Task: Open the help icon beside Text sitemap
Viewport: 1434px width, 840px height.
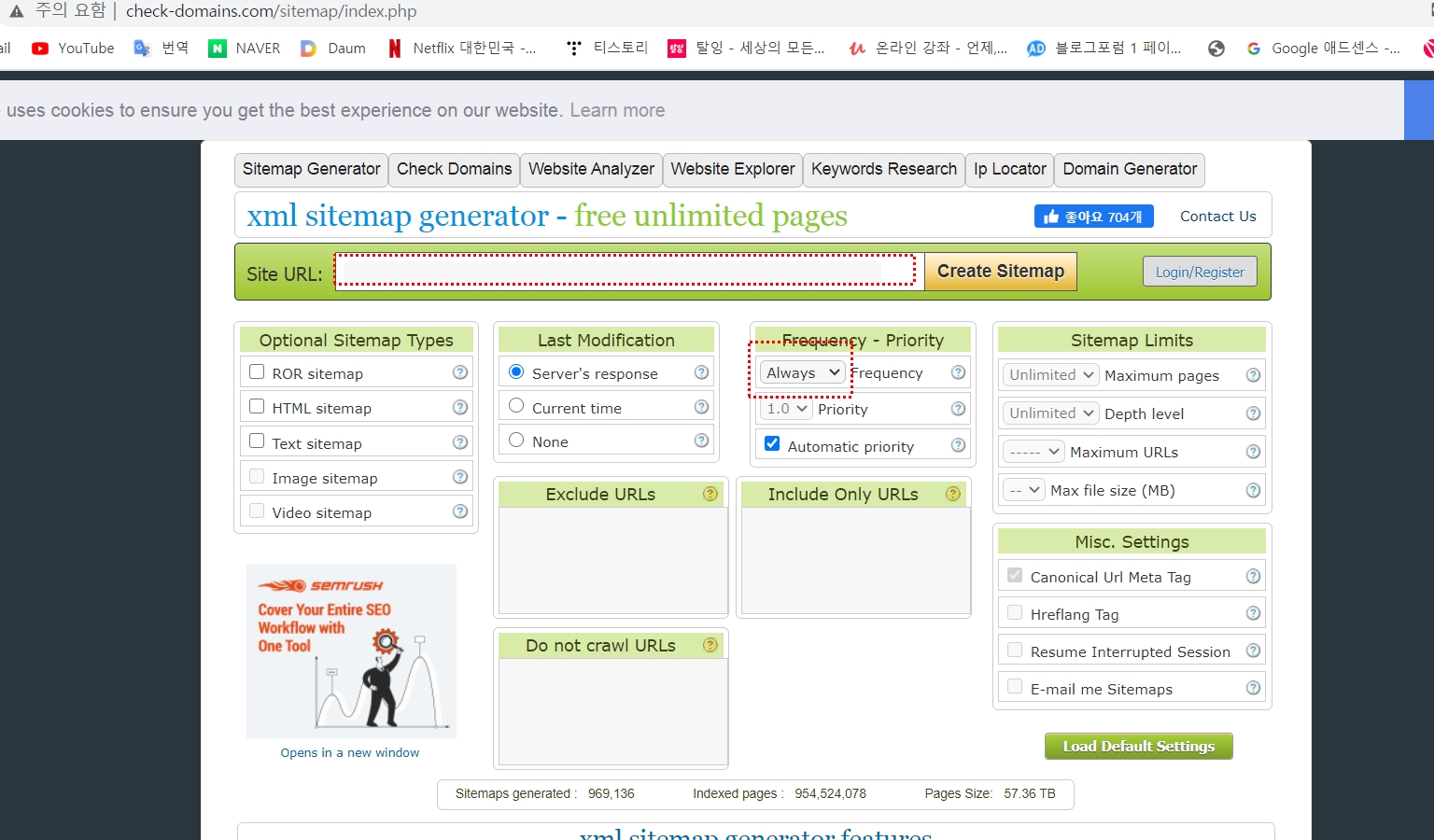Action: click(460, 442)
